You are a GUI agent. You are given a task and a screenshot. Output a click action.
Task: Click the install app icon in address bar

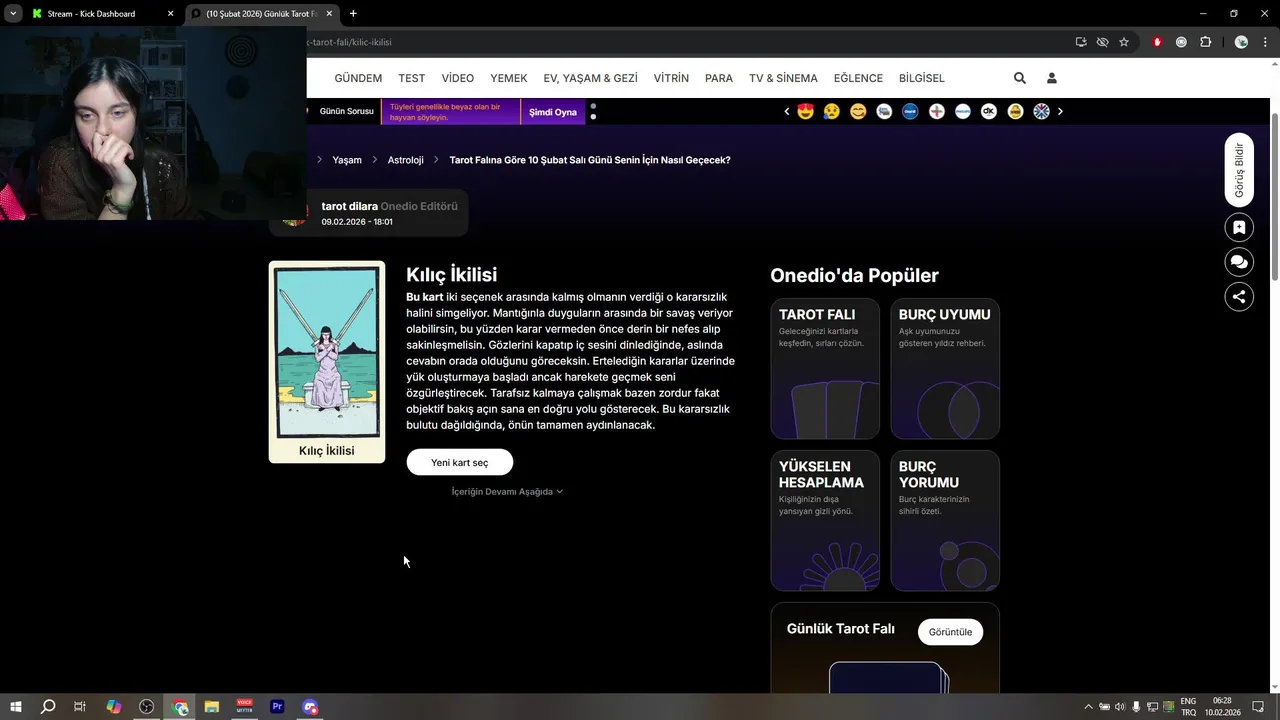(1081, 42)
